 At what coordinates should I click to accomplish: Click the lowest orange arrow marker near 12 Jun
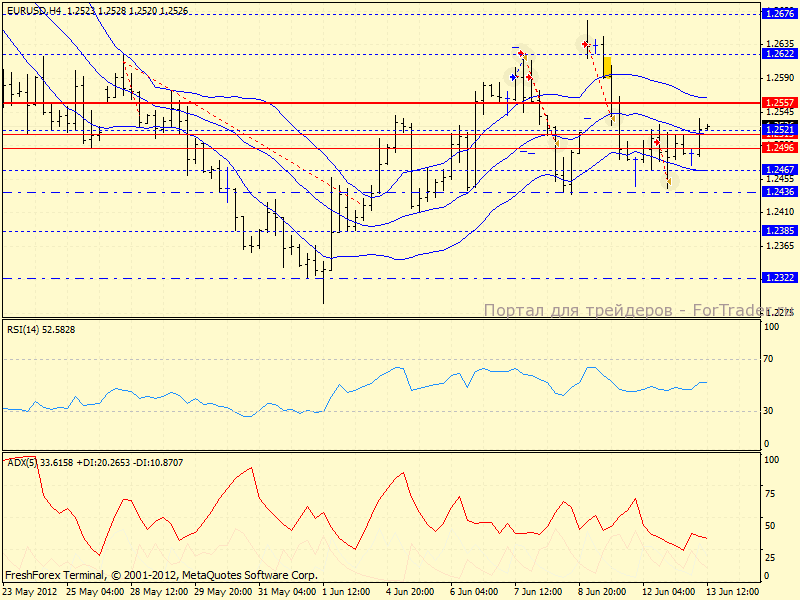(667, 182)
